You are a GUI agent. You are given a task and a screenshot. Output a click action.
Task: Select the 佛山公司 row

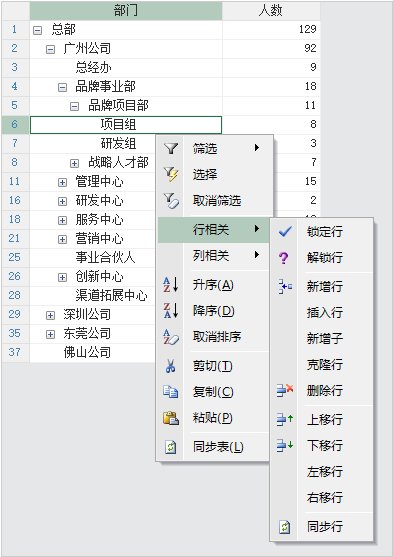point(92,353)
